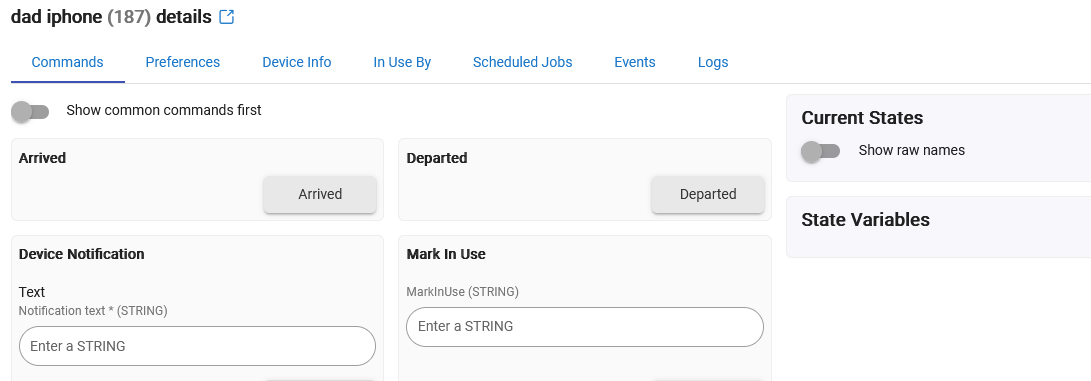The width and height of the screenshot is (1091, 381).
Task: Open the Device Info tab
Action: (296, 62)
